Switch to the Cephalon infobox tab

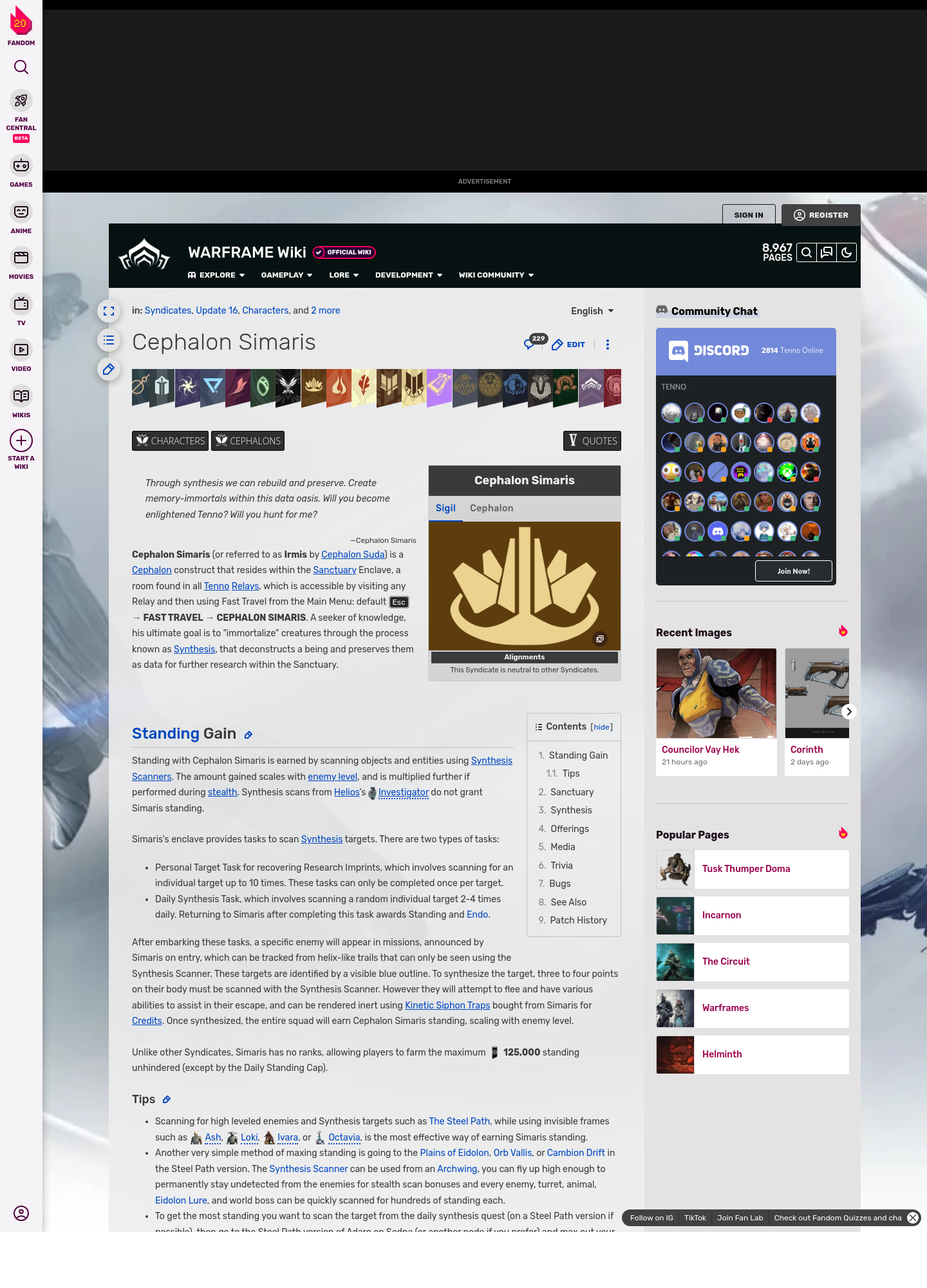coord(492,508)
